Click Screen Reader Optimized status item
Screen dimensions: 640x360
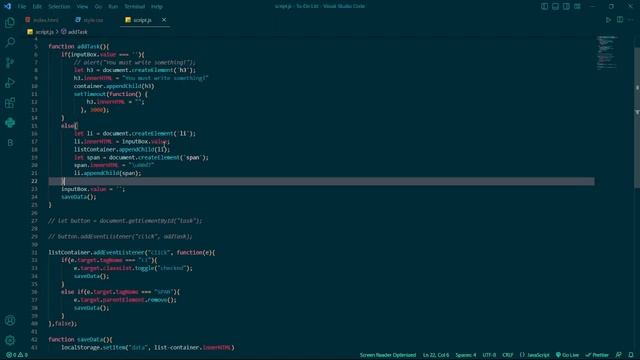(x=388, y=355)
